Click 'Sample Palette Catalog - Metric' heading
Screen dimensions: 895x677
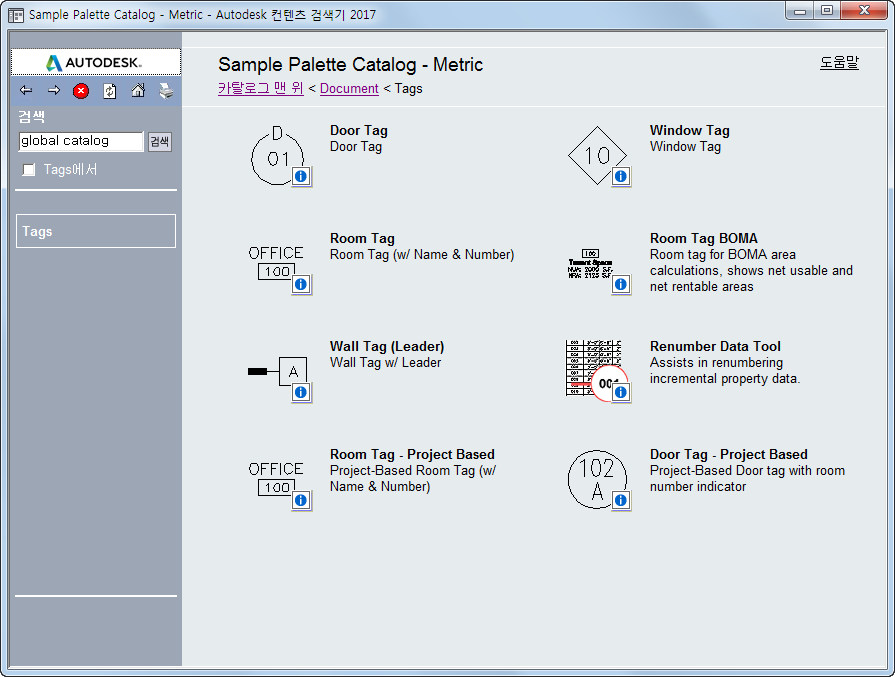click(x=350, y=65)
